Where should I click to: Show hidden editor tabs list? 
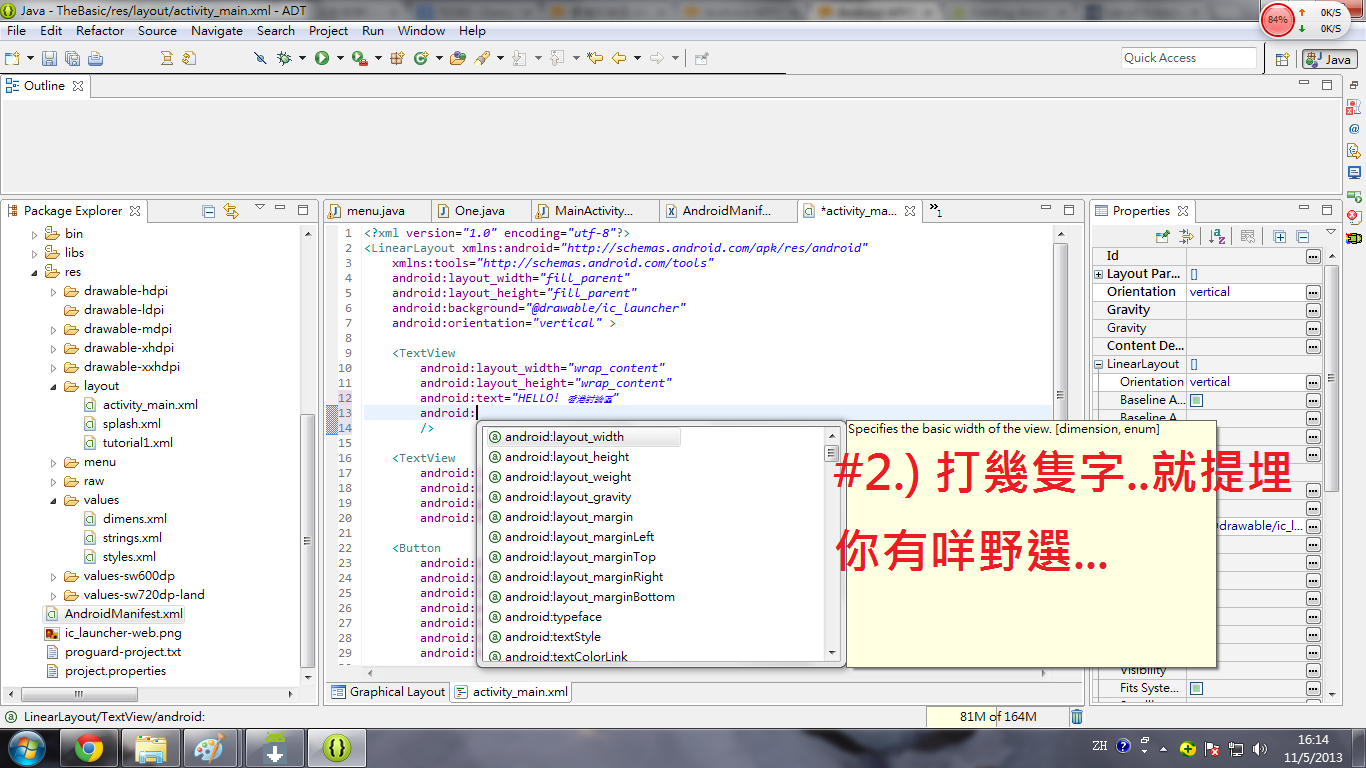coord(936,210)
